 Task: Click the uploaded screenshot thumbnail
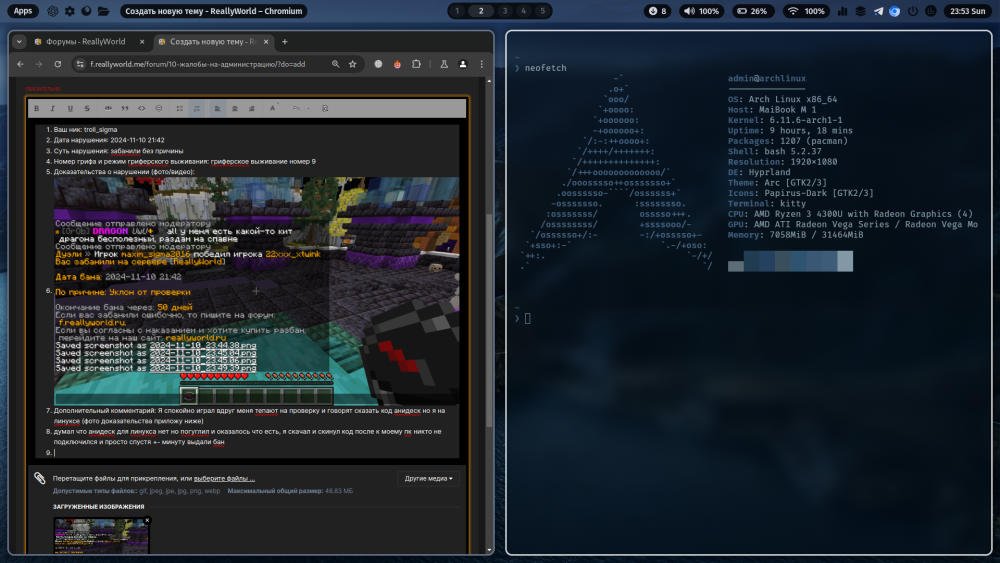[101, 536]
